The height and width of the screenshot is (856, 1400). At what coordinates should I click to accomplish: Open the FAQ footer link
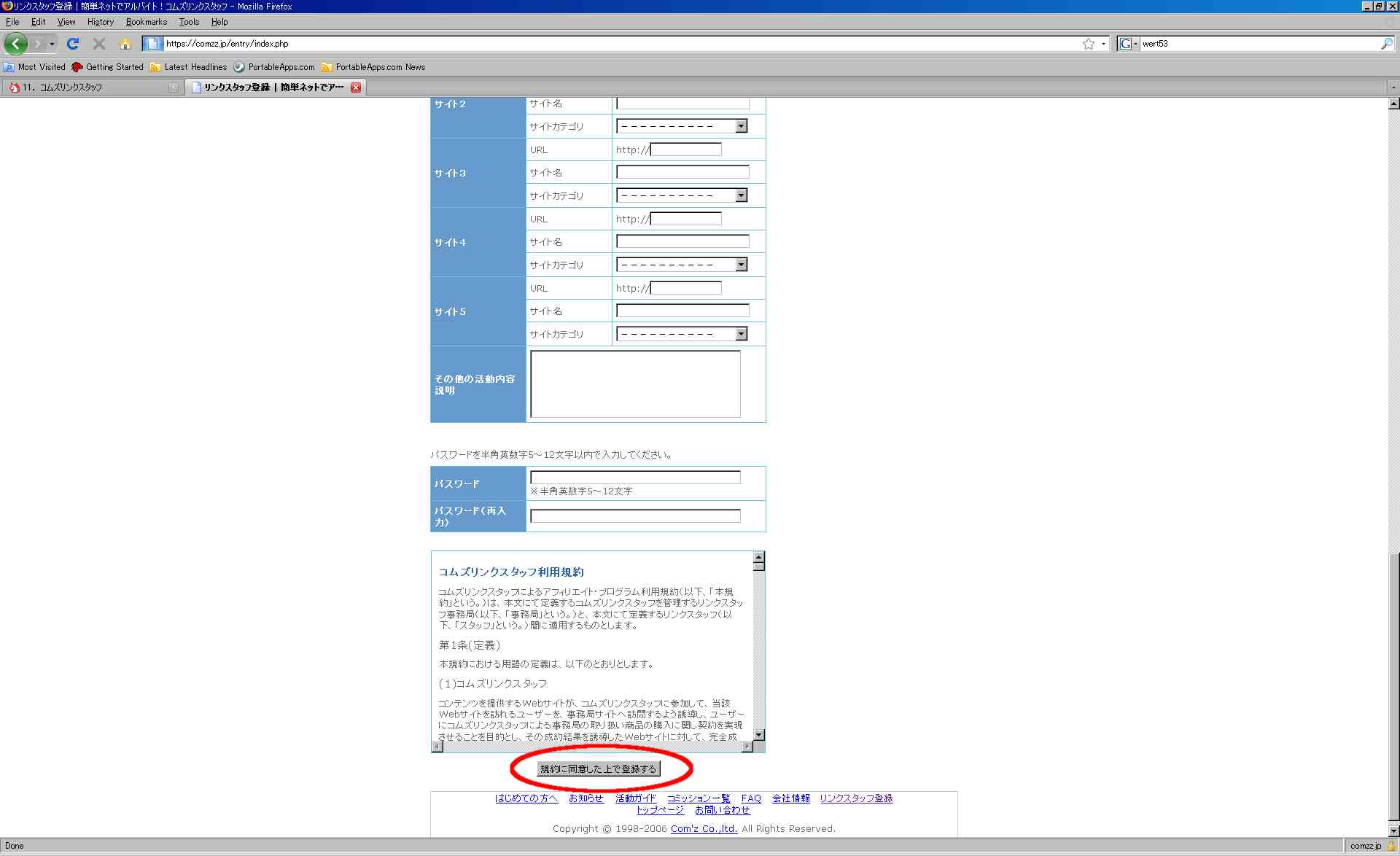tap(751, 798)
